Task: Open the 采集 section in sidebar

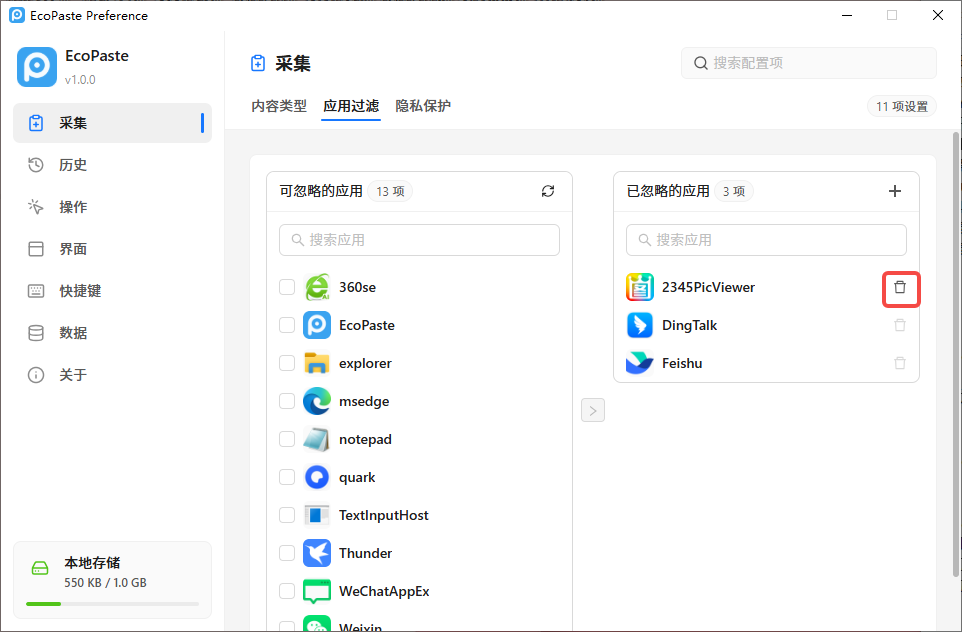Action: 112,123
